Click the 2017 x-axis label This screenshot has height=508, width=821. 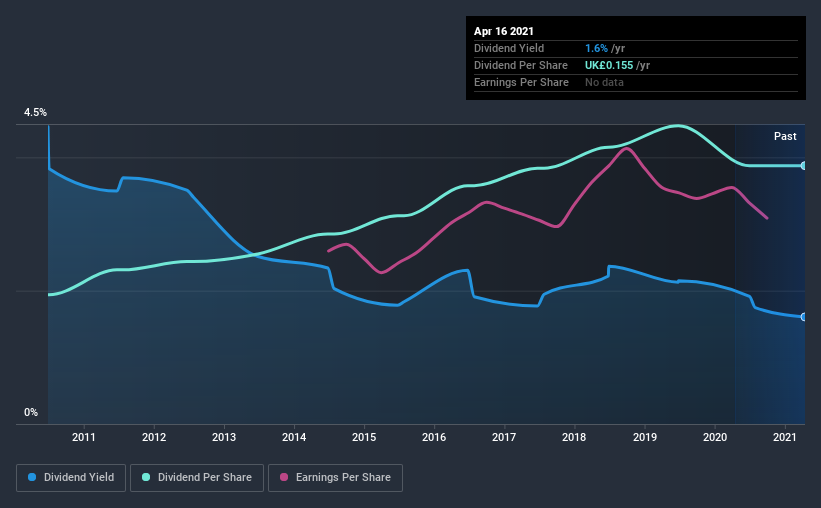coord(504,437)
